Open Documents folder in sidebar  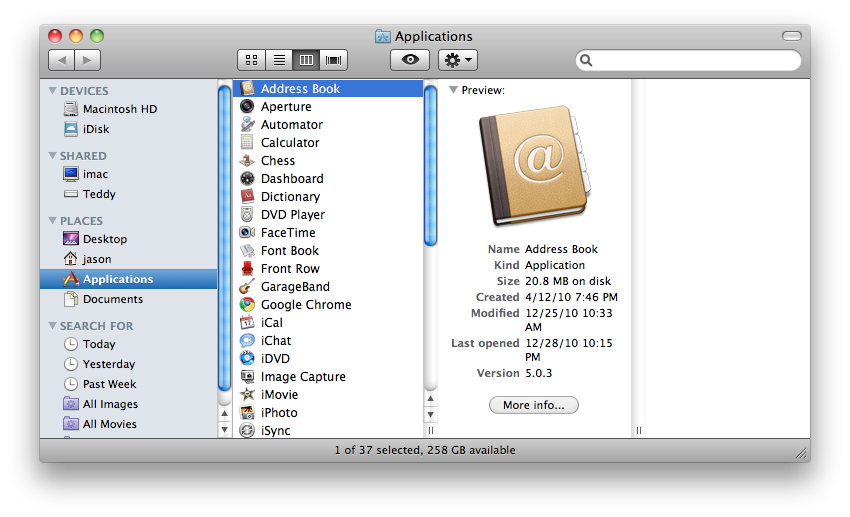point(128,299)
